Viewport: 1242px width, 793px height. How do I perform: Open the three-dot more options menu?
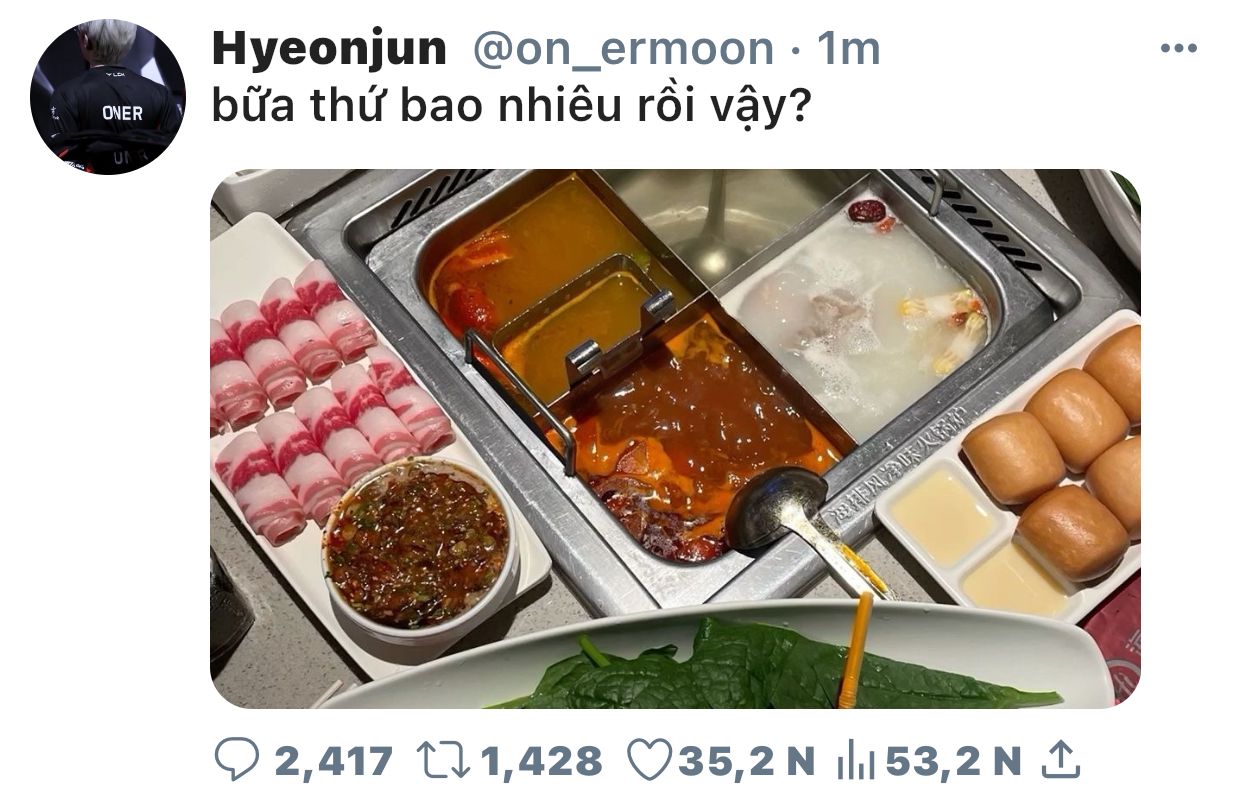click(1178, 48)
